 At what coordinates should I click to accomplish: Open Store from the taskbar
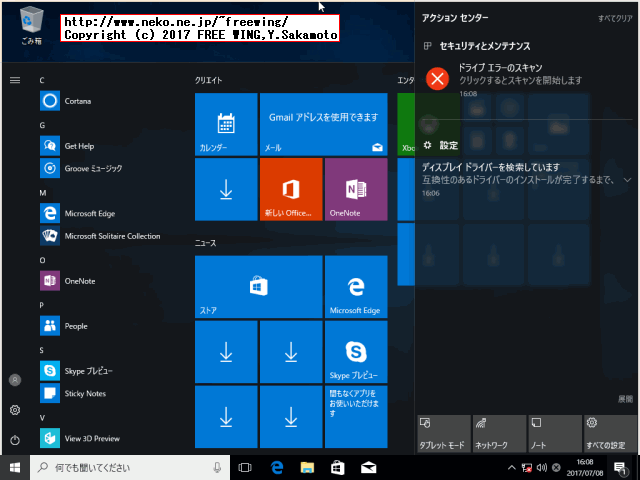coord(338,467)
